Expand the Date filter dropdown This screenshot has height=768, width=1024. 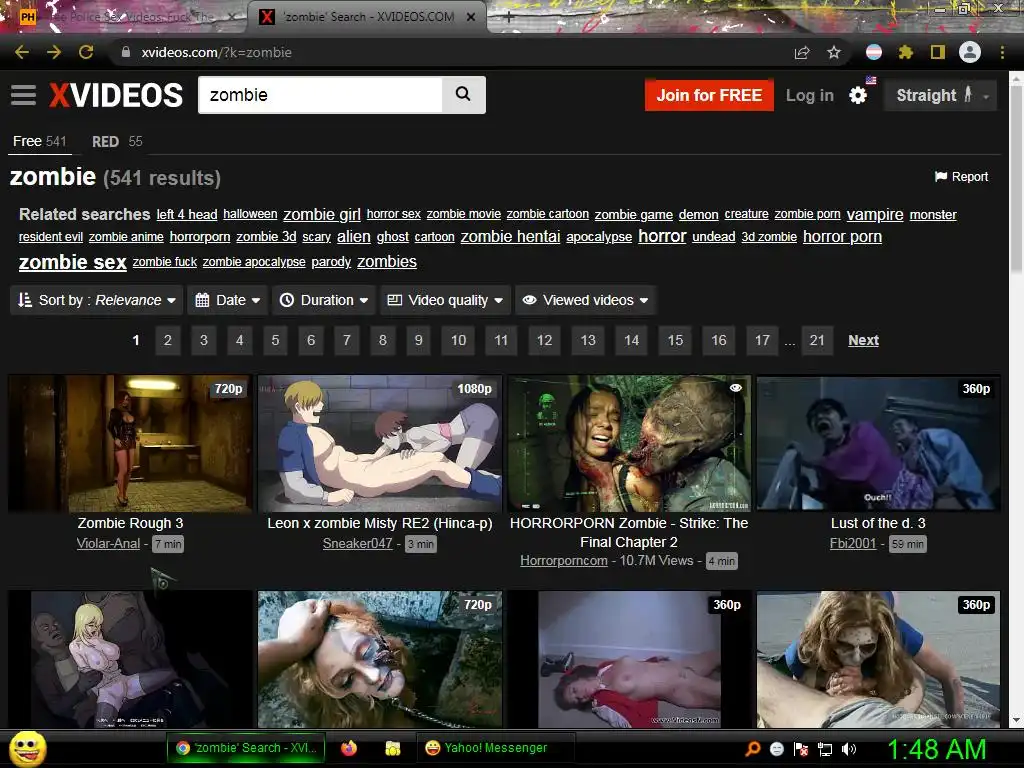coord(228,300)
